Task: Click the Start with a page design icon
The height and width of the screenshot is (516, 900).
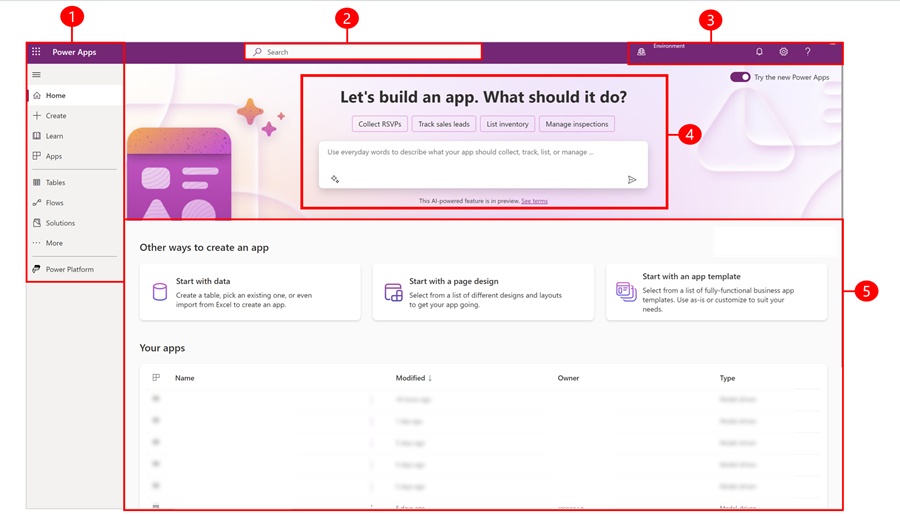Action: 393,292
